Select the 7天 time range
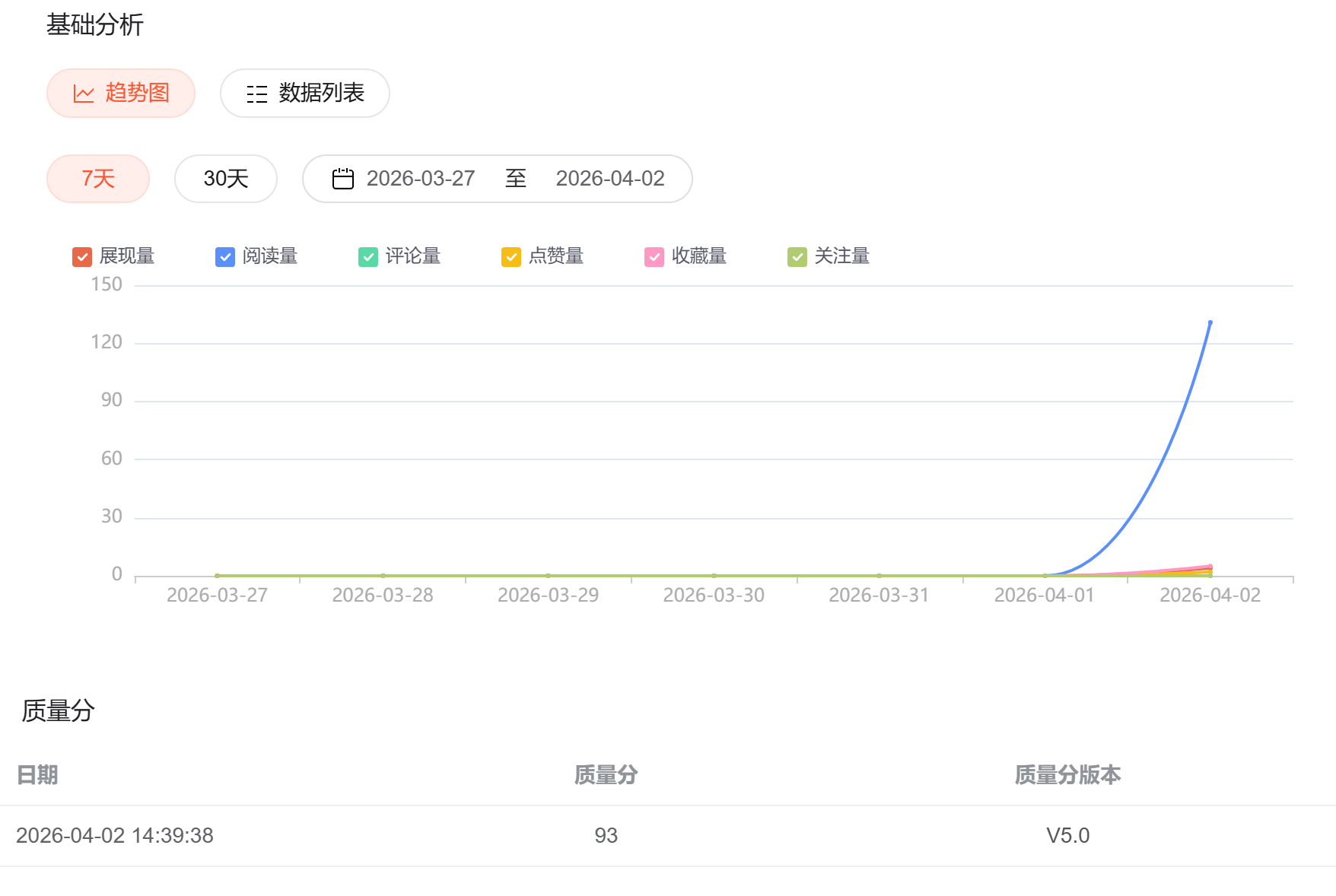Screen dimensions: 1336x896 tap(98, 179)
